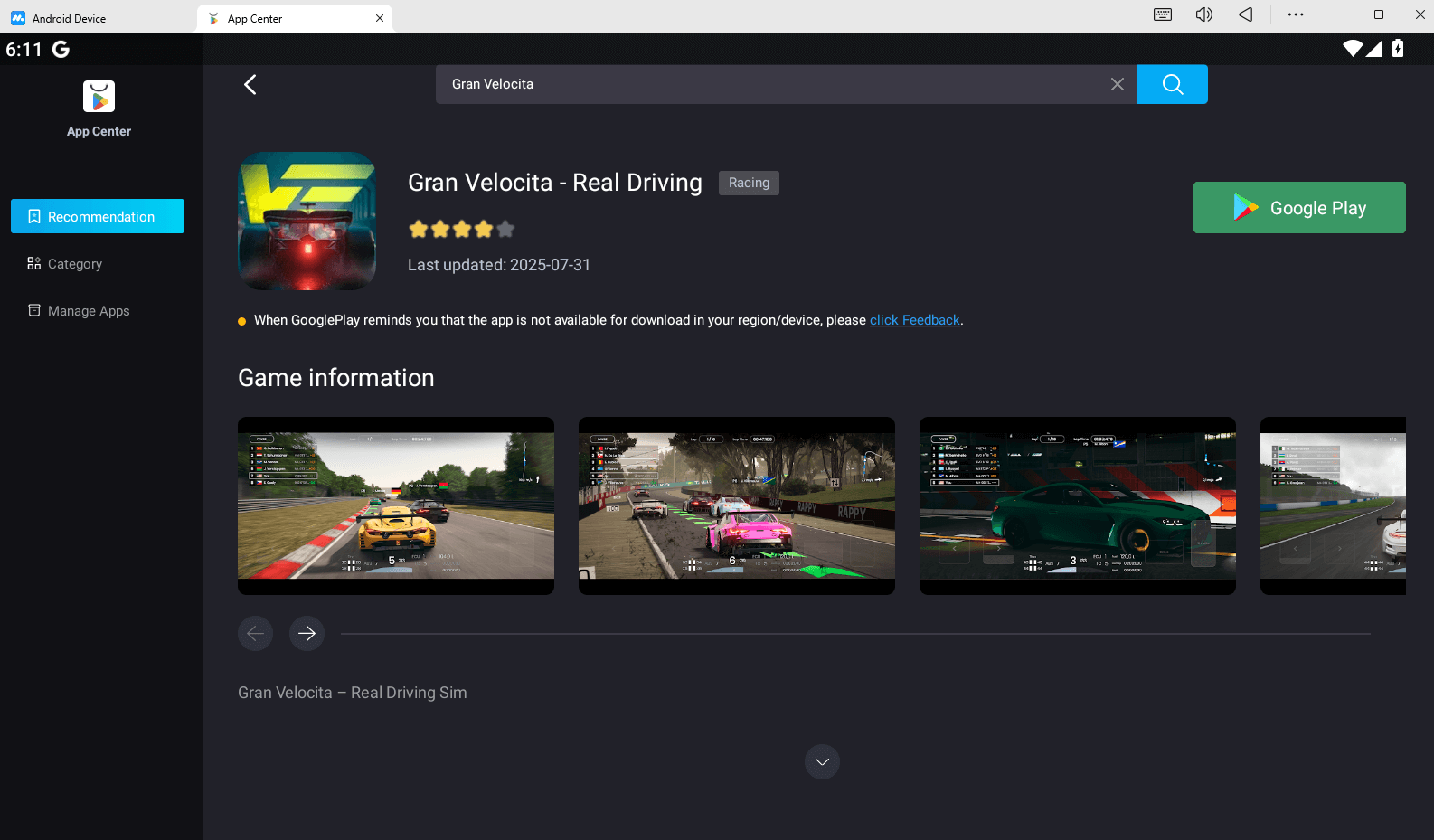The width and height of the screenshot is (1434, 840).
Task: Open the green car screenshot thumbnail
Action: [1078, 505]
